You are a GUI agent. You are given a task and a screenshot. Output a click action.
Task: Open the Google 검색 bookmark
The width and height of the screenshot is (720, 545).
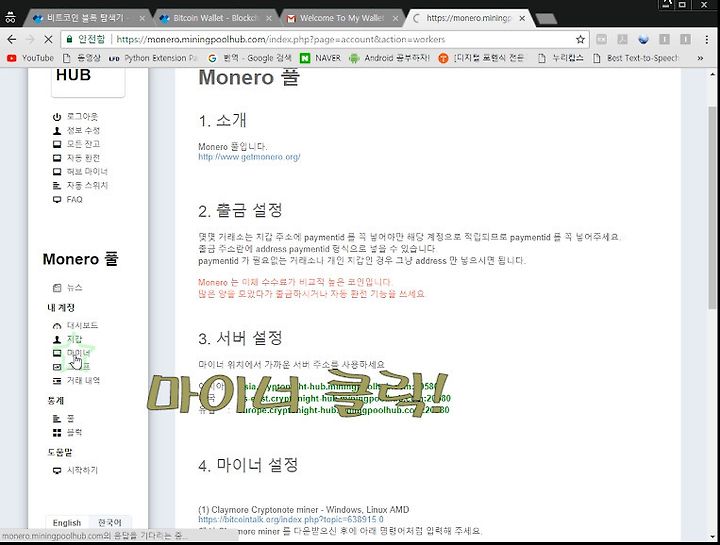coord(250,58)
